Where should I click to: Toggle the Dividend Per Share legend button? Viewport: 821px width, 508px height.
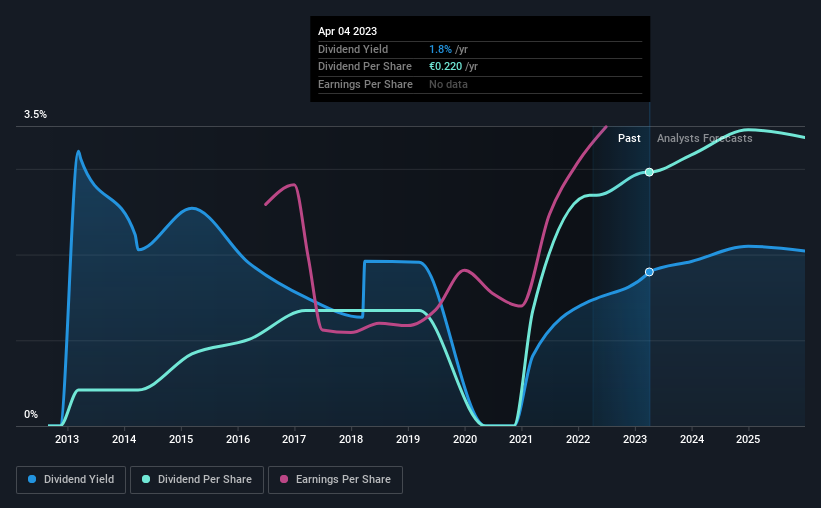click(x=197, y=480)
